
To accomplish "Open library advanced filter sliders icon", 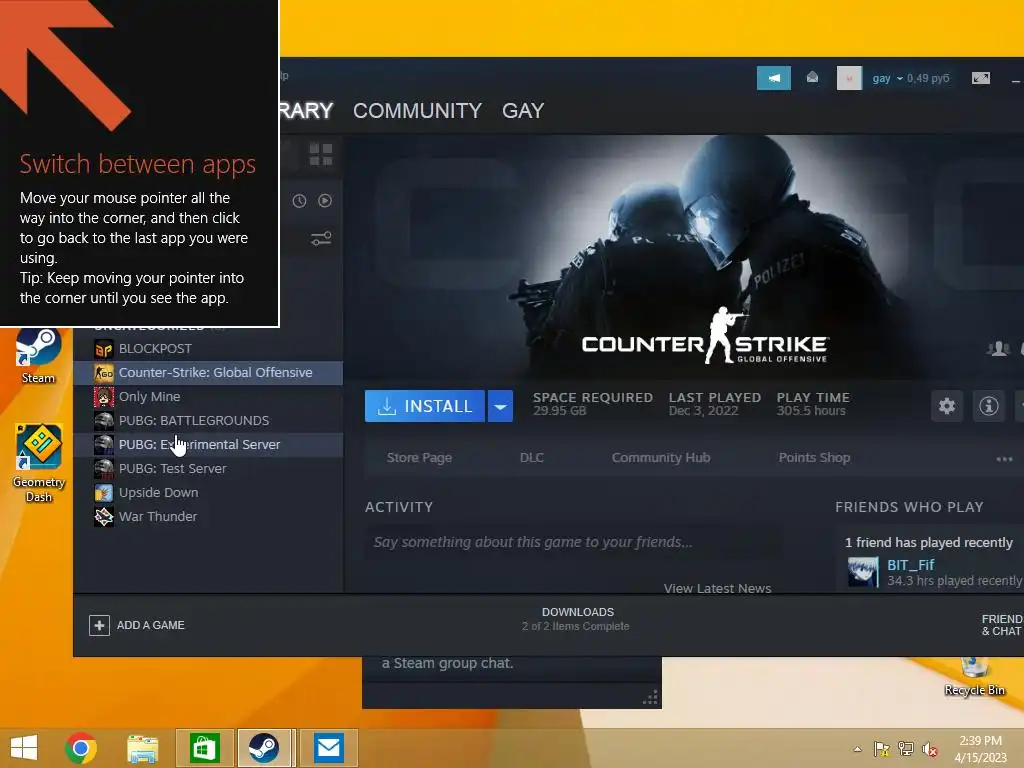I will (x=321, y=238).
